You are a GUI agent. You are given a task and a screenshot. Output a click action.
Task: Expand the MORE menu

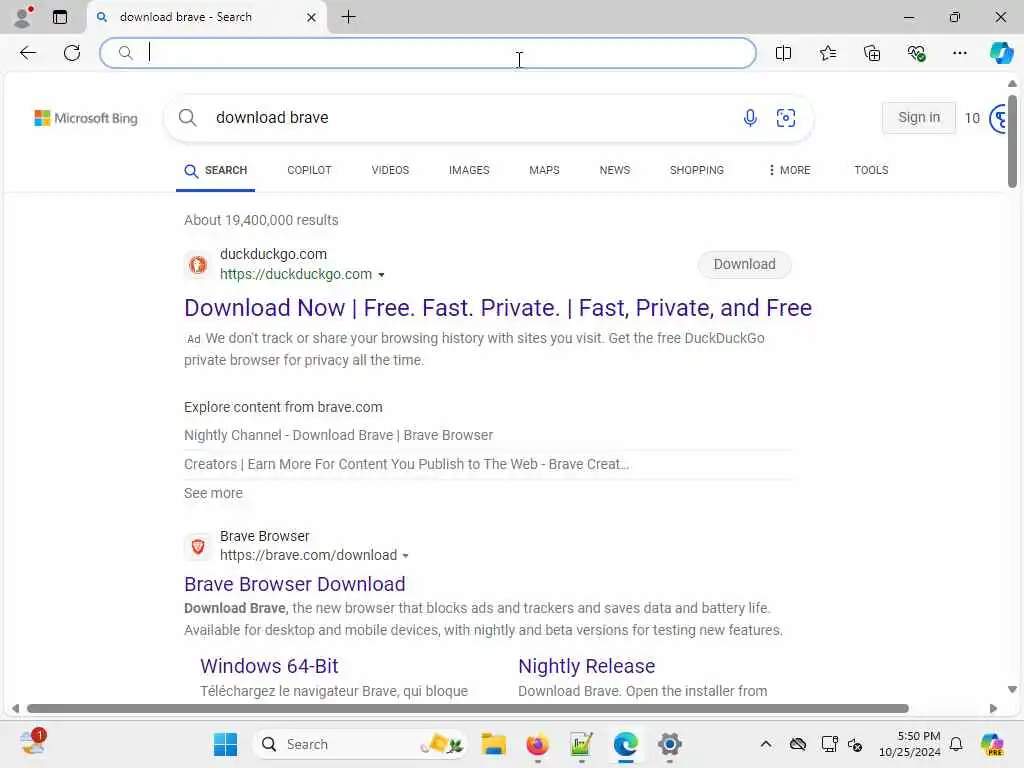tap(789, 170)
